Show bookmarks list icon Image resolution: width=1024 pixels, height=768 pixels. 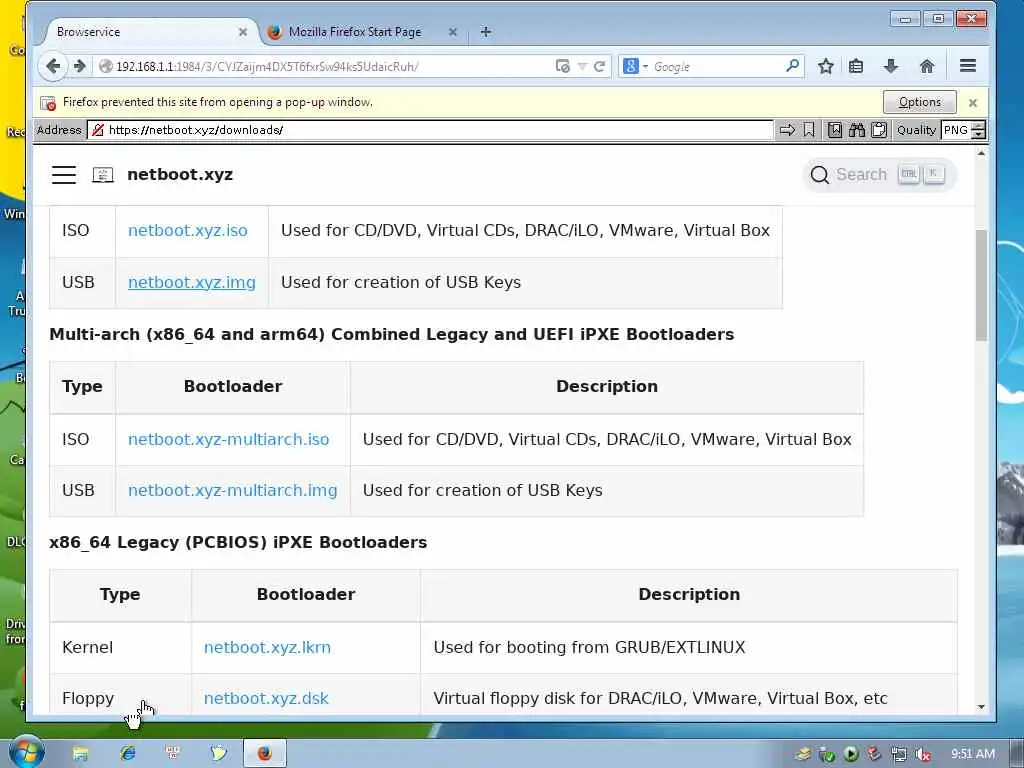pos(856,66)
